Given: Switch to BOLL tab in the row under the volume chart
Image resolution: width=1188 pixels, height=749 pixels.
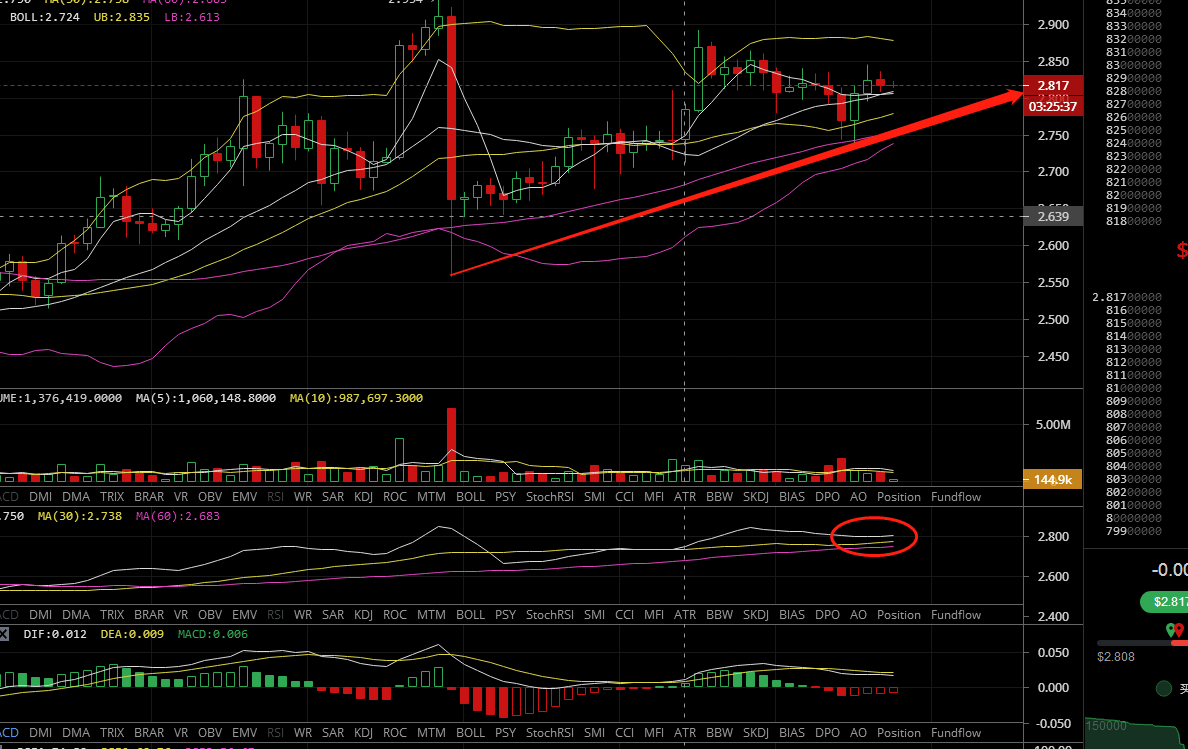Looking at the screenshot, I should pos(470,497).
